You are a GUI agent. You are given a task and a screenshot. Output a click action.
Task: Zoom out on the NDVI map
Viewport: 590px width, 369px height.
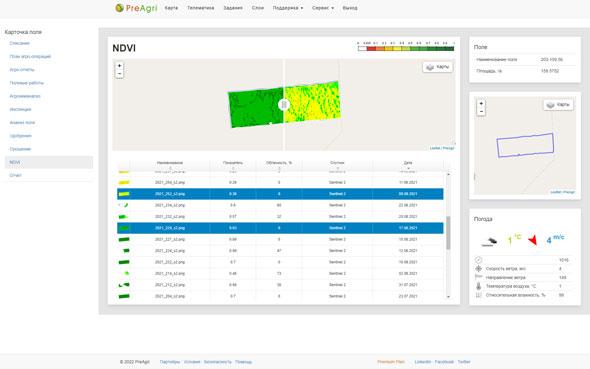pos(119,74)
